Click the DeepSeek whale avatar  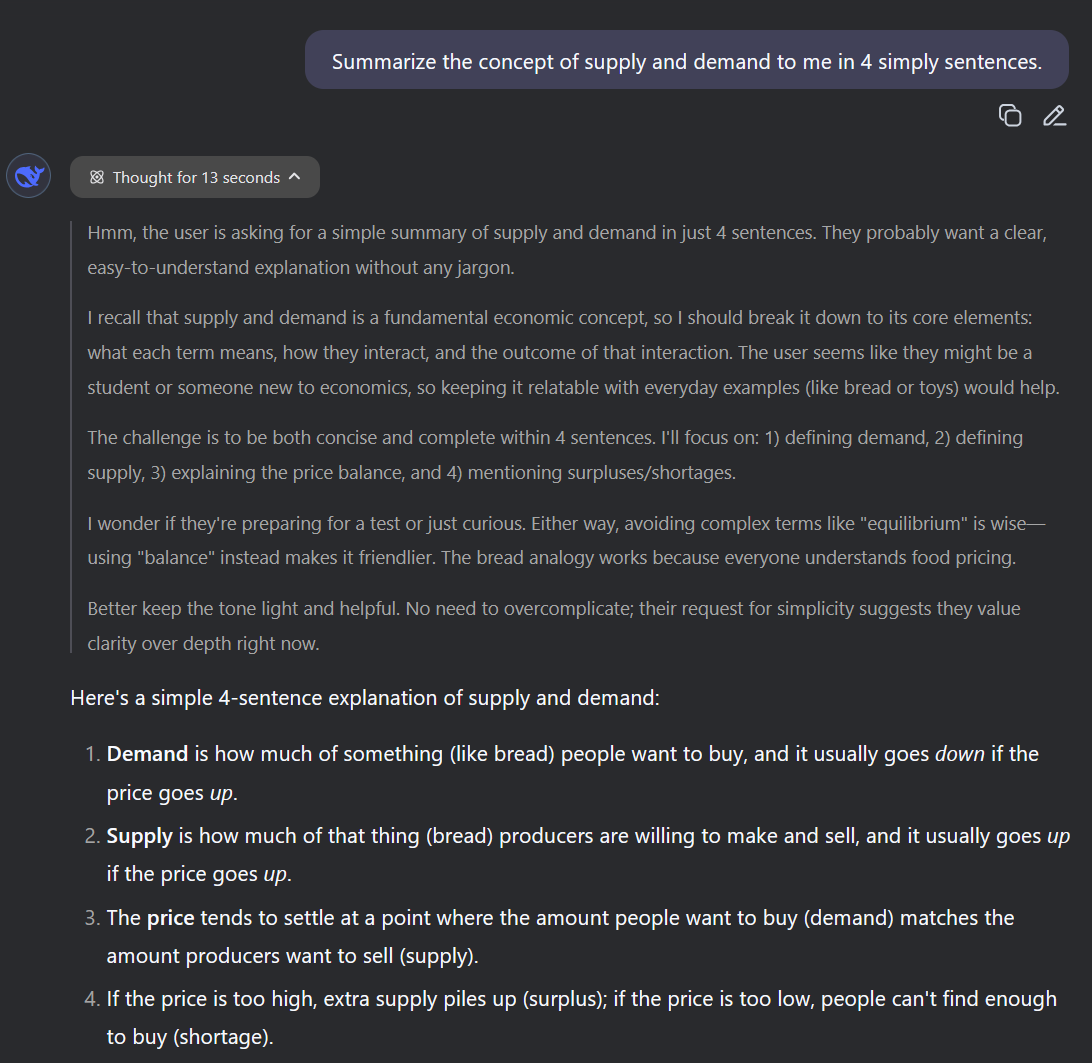29,176
